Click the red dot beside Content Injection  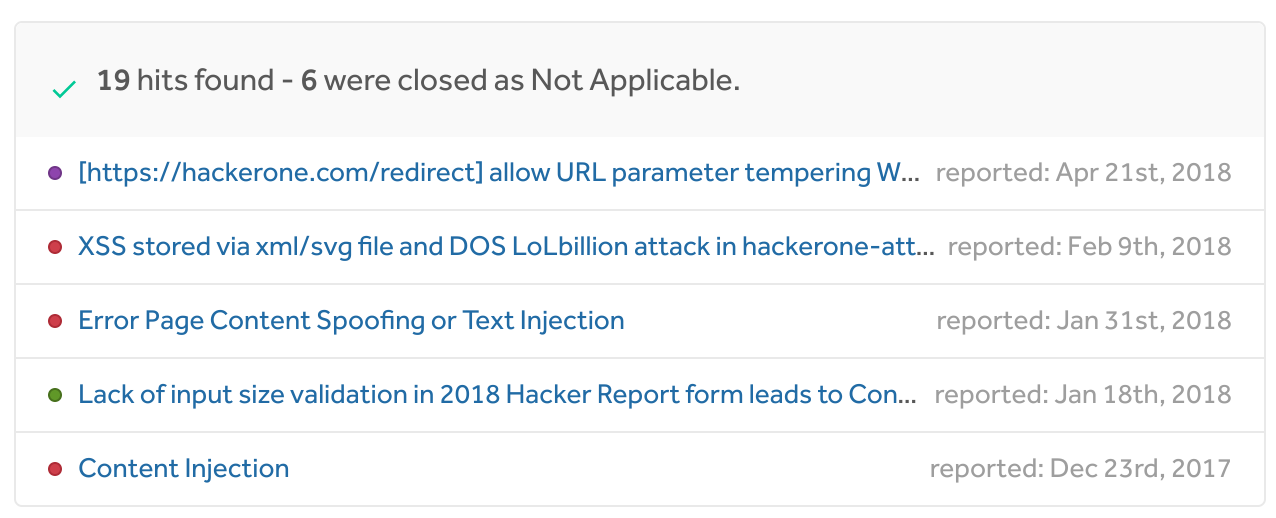click(55, 469)
